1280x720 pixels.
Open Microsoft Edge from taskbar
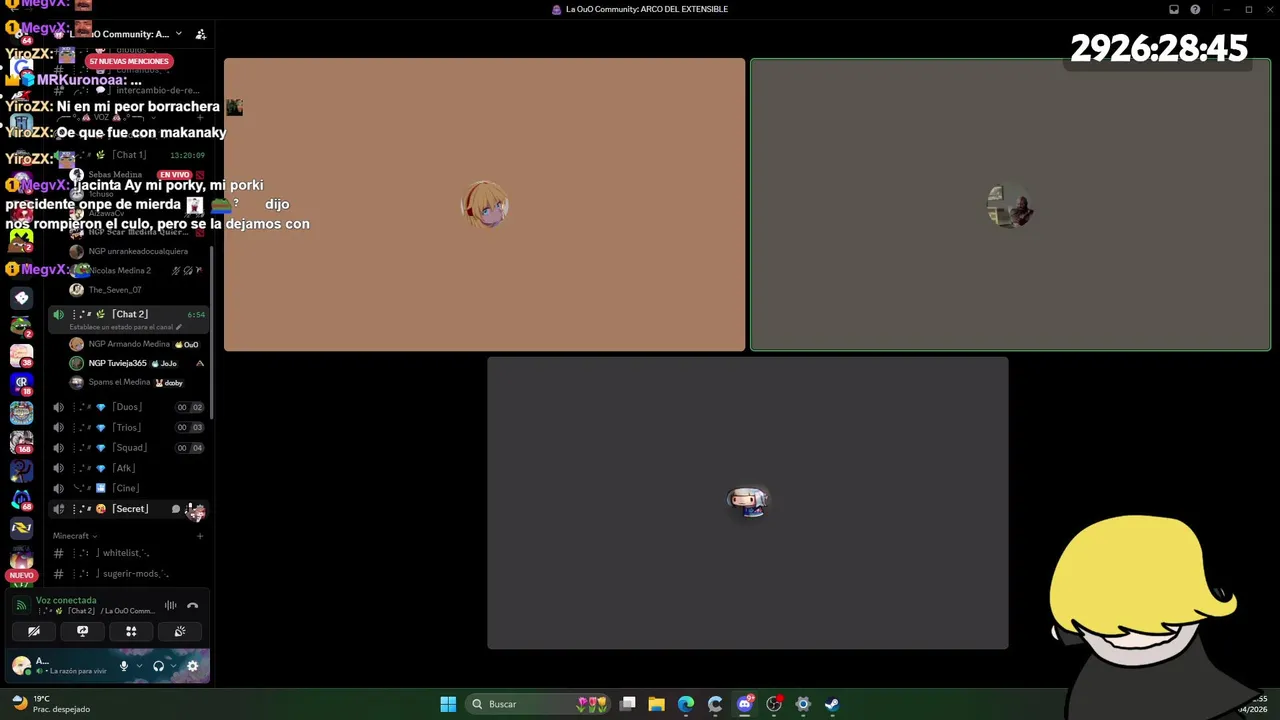(x=686, y=704)
